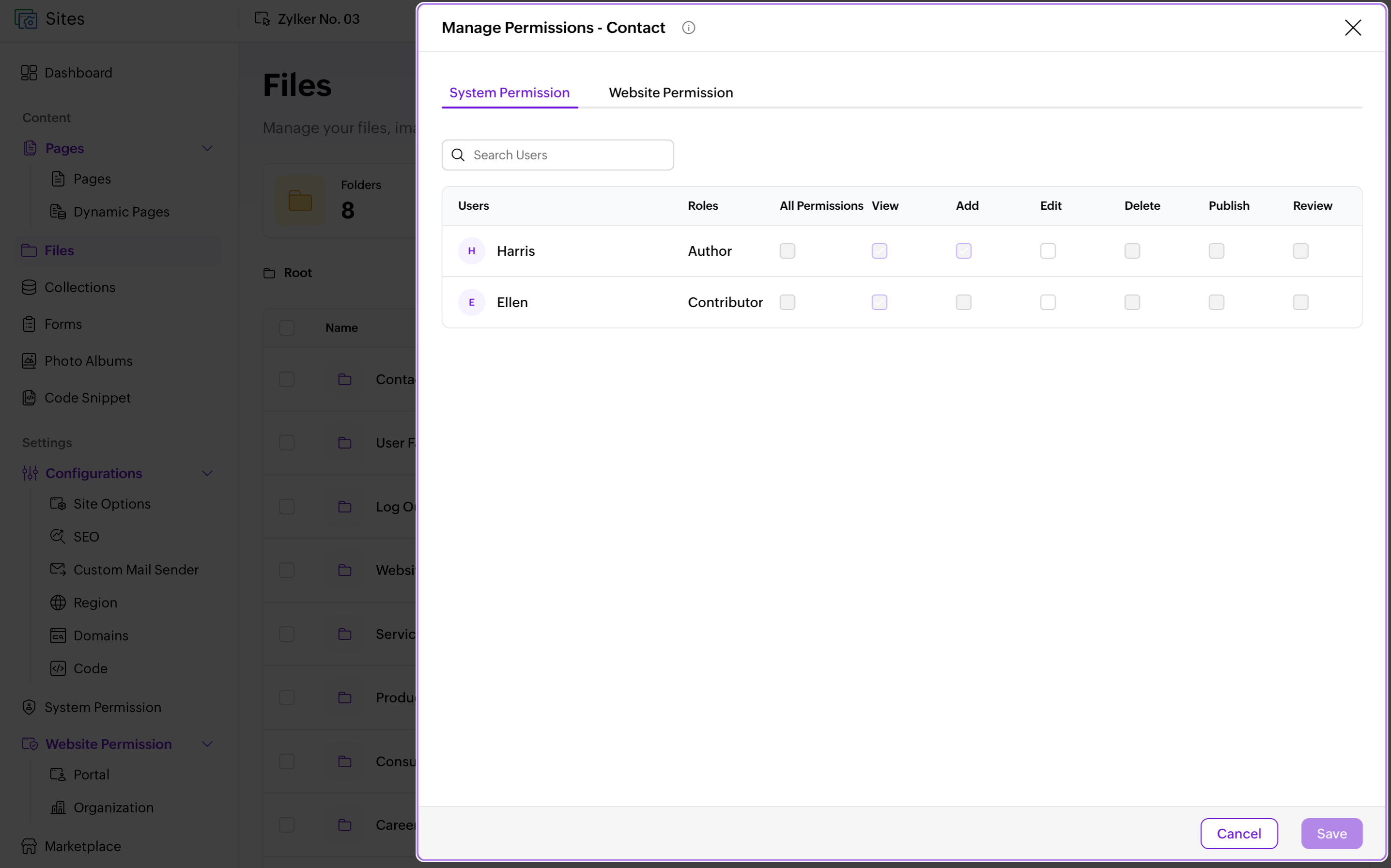Click the Sites logo icon
The image size is (1391, 868).
coord(26,19)
